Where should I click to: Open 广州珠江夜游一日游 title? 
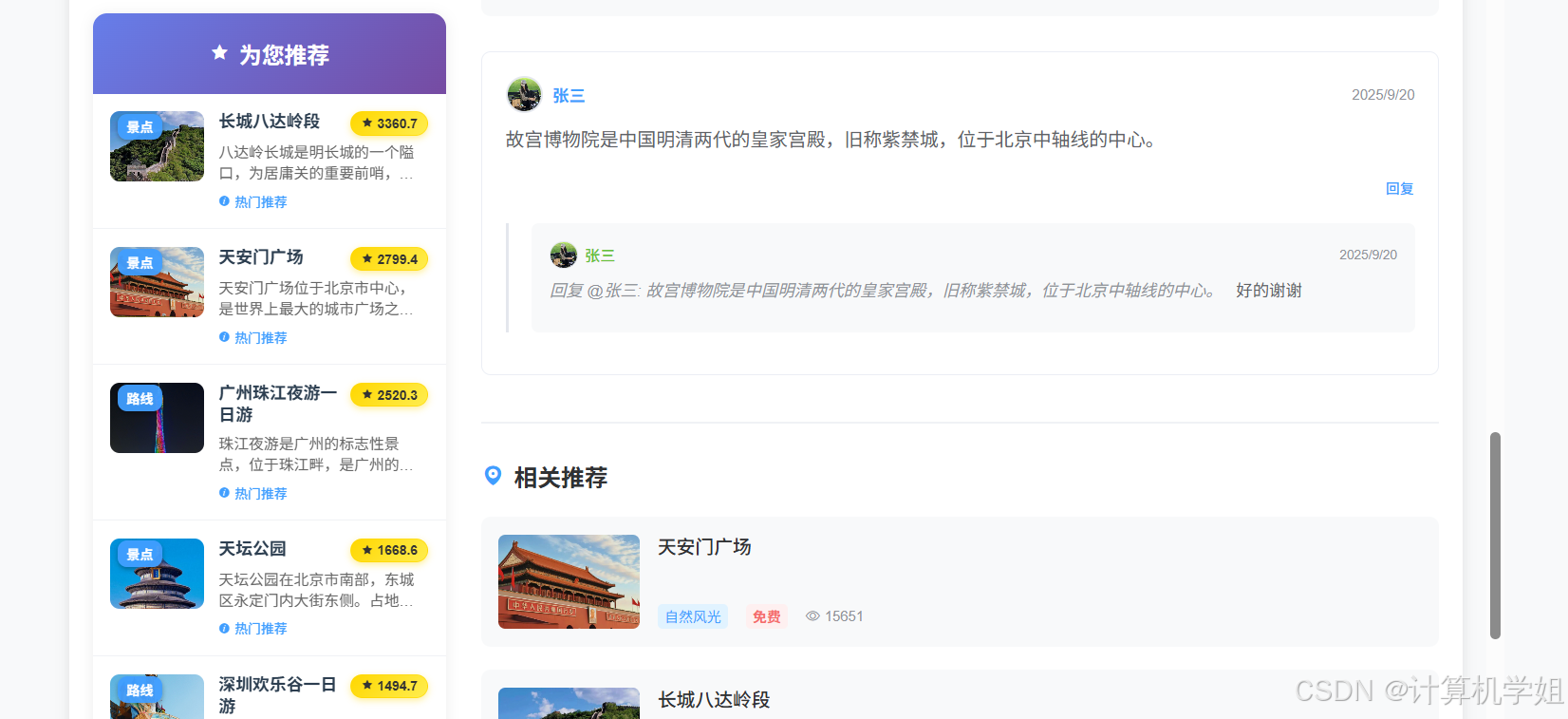278,404
